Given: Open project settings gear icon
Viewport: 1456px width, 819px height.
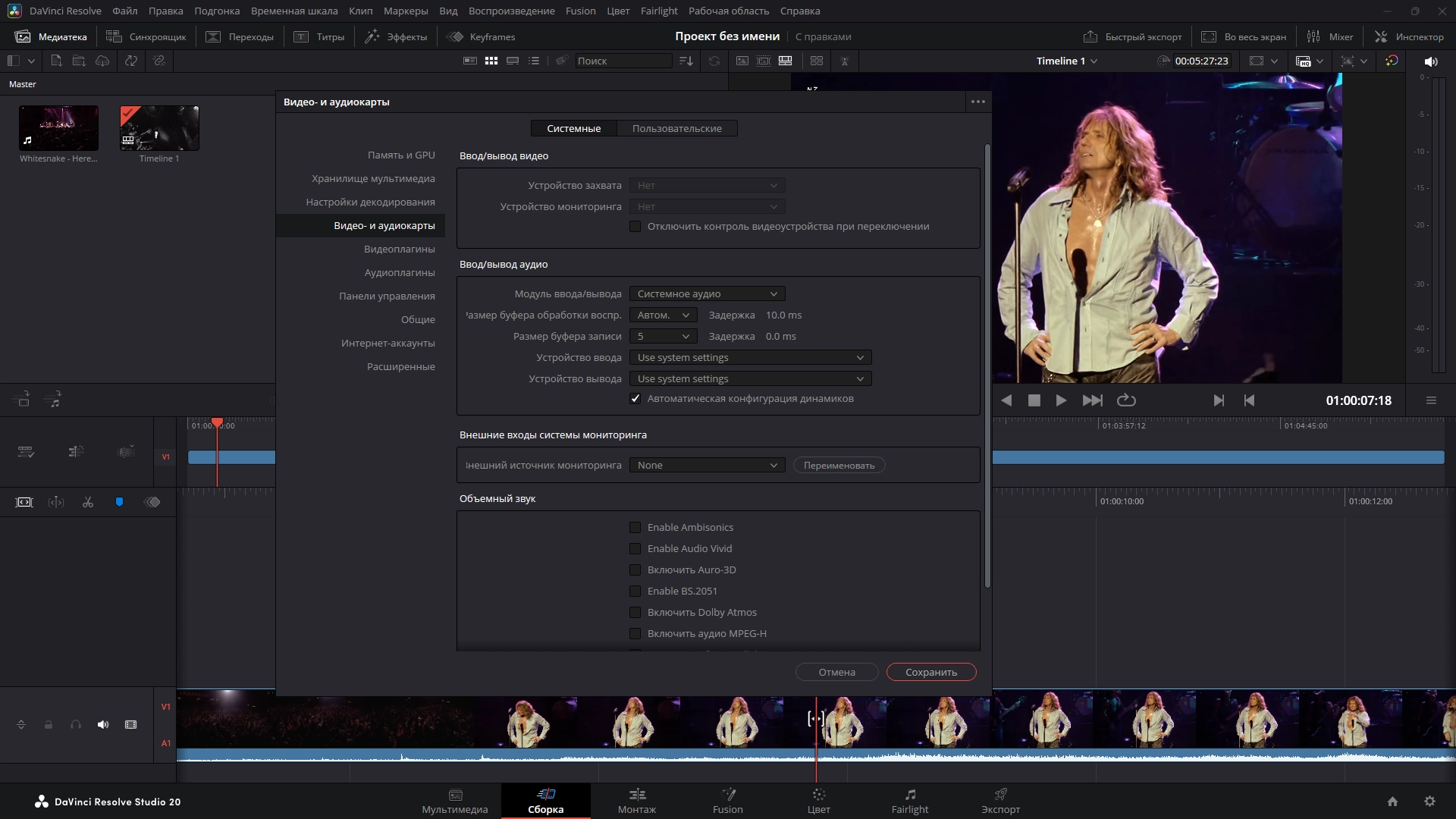Looking at the screenshot, I should (1429, 802).
